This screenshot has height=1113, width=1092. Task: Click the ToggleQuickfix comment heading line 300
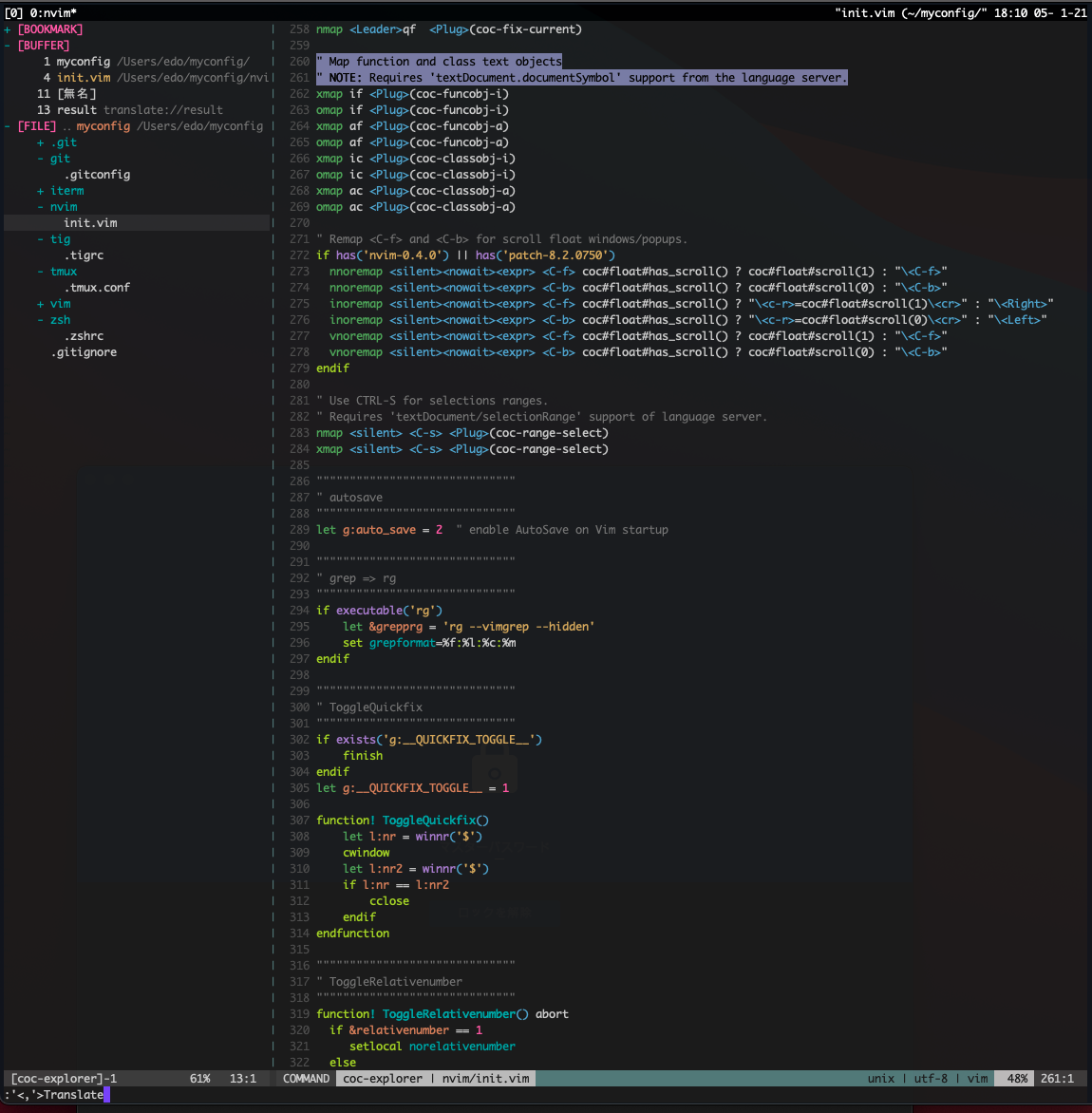(369, 707)
